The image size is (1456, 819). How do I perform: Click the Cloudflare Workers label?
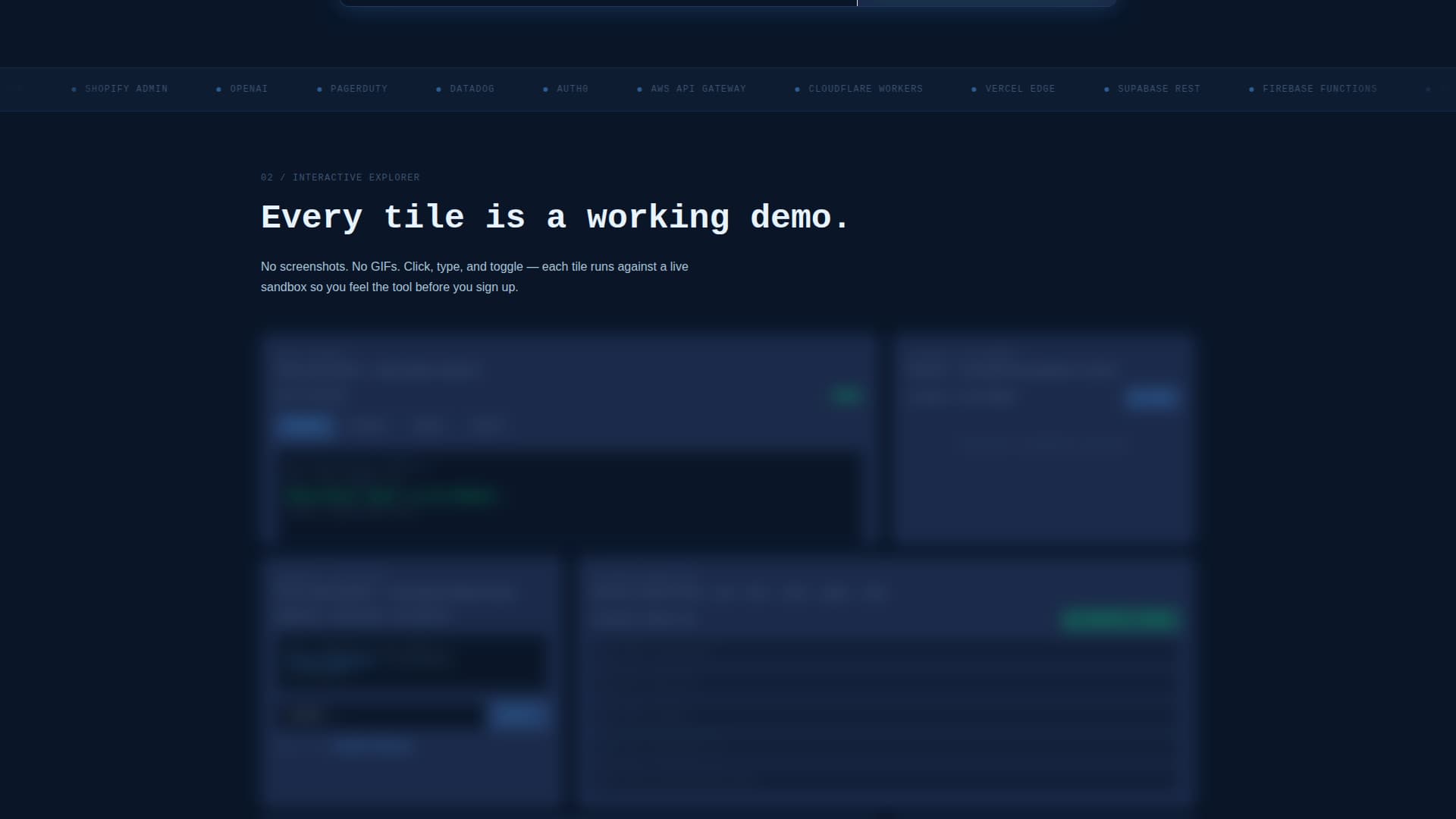click(865, 89)
